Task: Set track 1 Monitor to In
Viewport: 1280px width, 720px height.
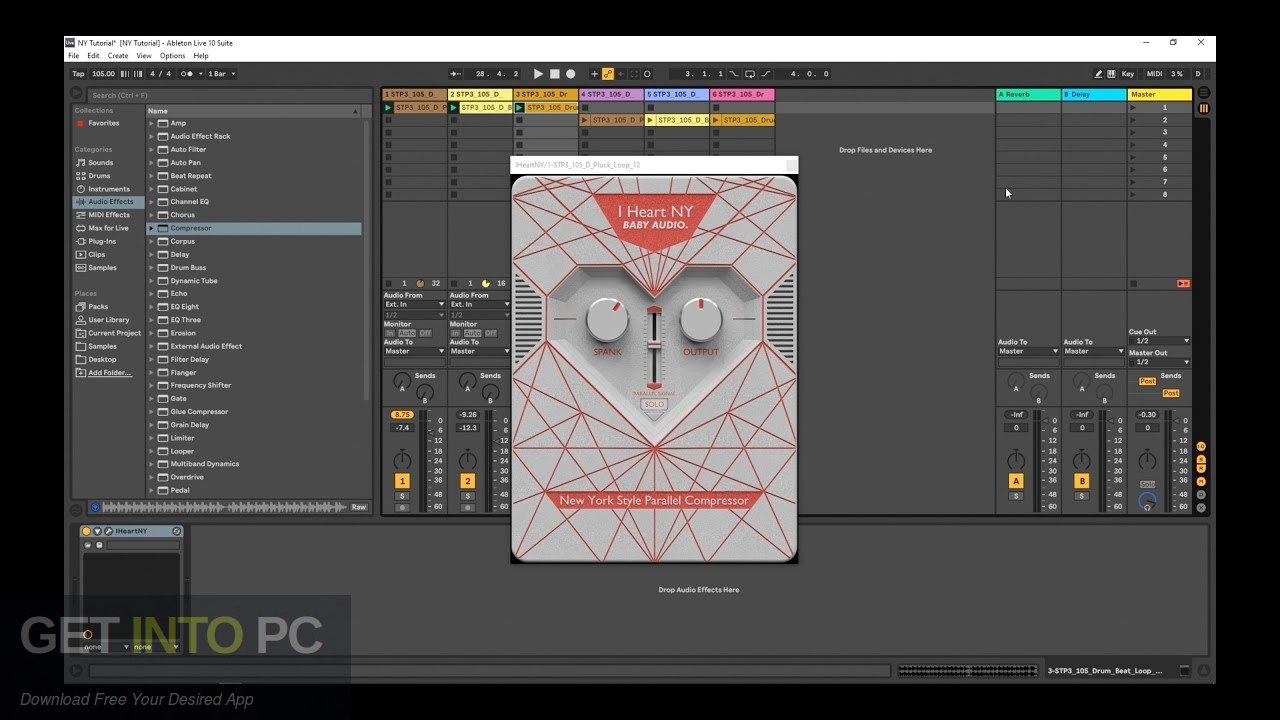Action: (391, 333)
